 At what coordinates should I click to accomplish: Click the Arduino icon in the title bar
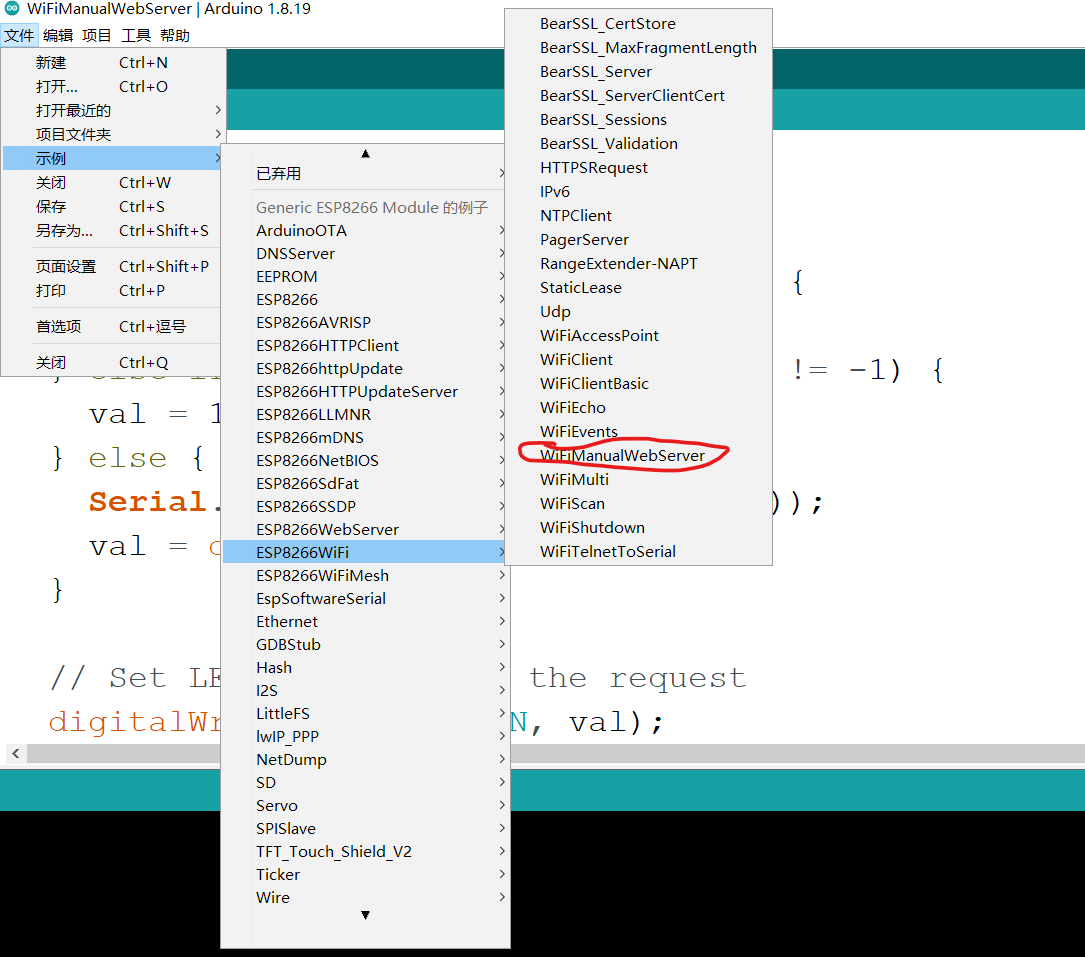pos(10,10)
